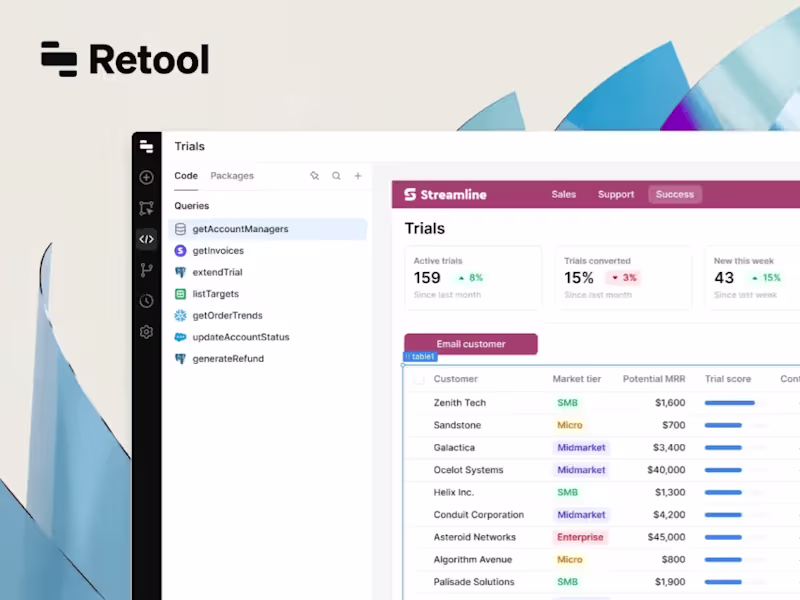Open the history clock icon in the sidebar
The image size is (800, 600).
pos(146,301)
